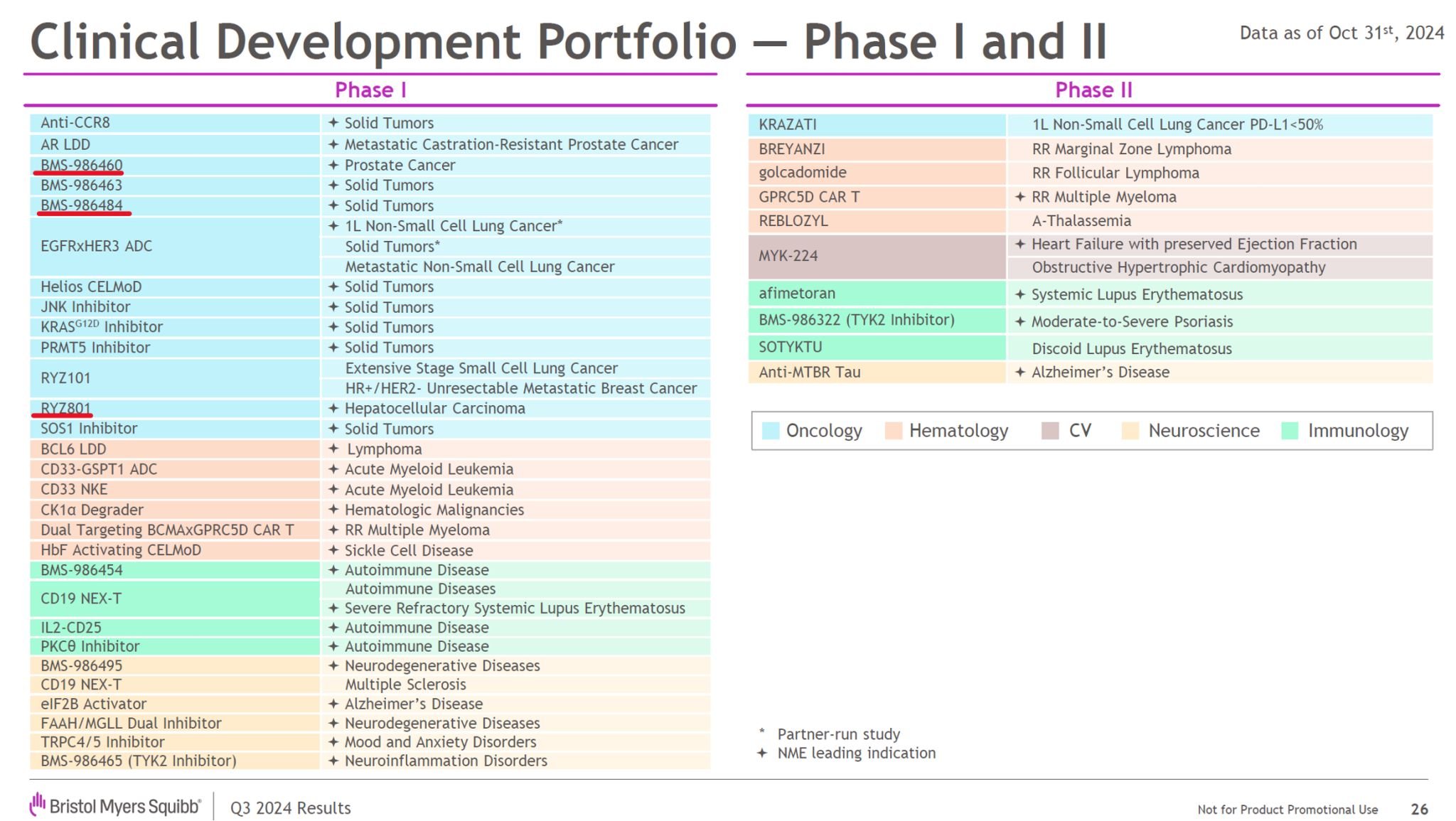
Task: Click the Anti-CCR8 cell
Action: [174, 123]
